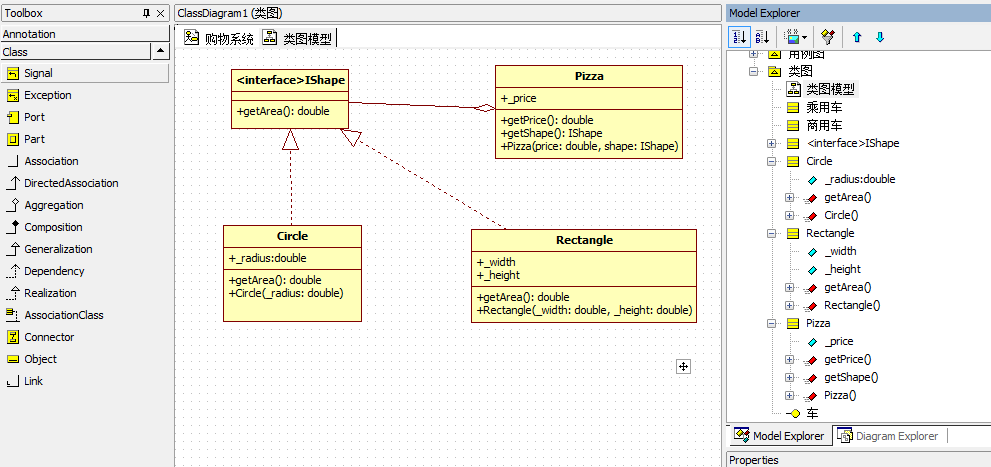
Task: Select 车 interface node in tree
Action: [x=812, y=414]
